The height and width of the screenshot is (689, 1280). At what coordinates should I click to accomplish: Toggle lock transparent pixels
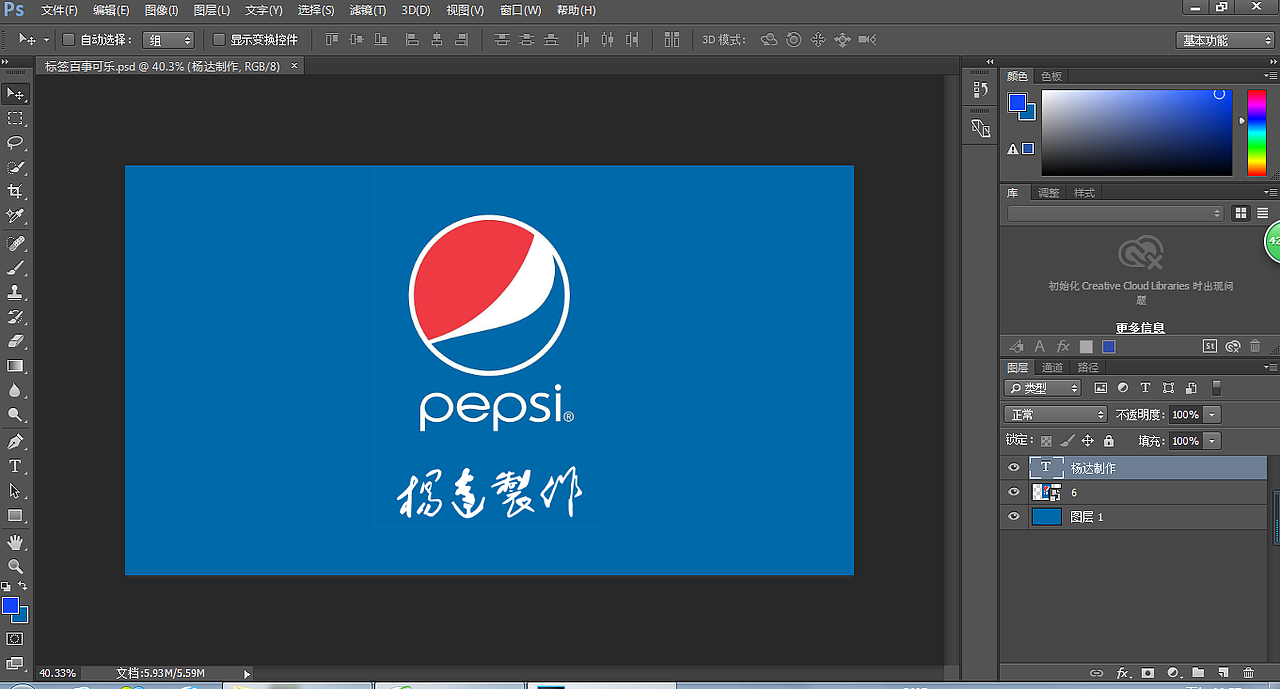(x=1046, y=440)
